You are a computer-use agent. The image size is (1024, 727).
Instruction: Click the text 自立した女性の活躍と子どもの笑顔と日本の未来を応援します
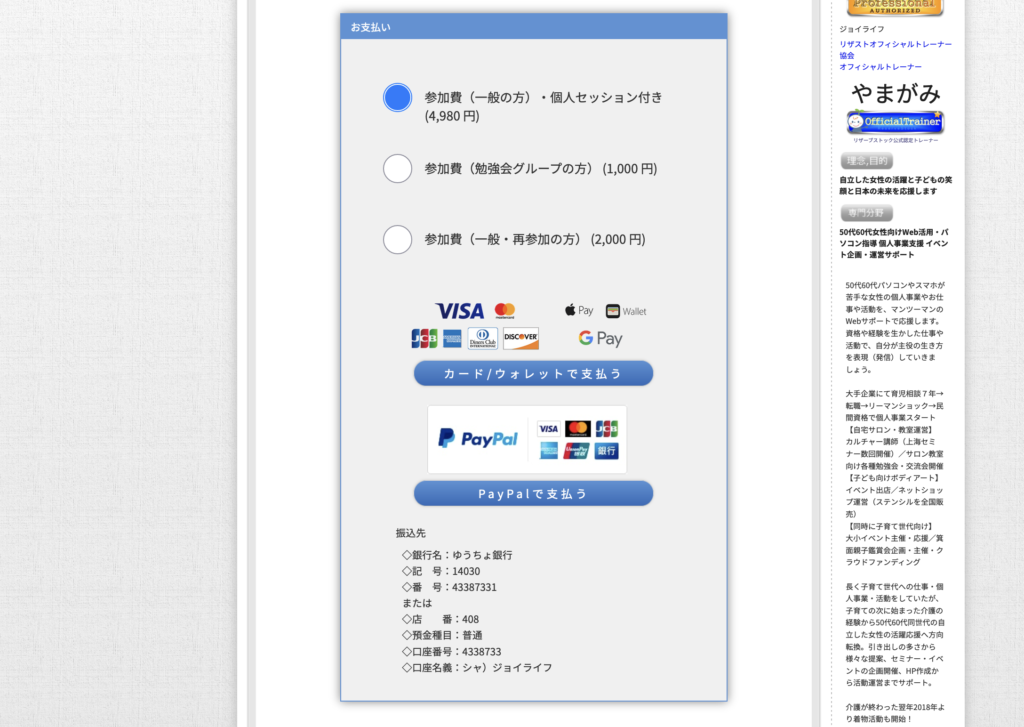tap(895, 186)
